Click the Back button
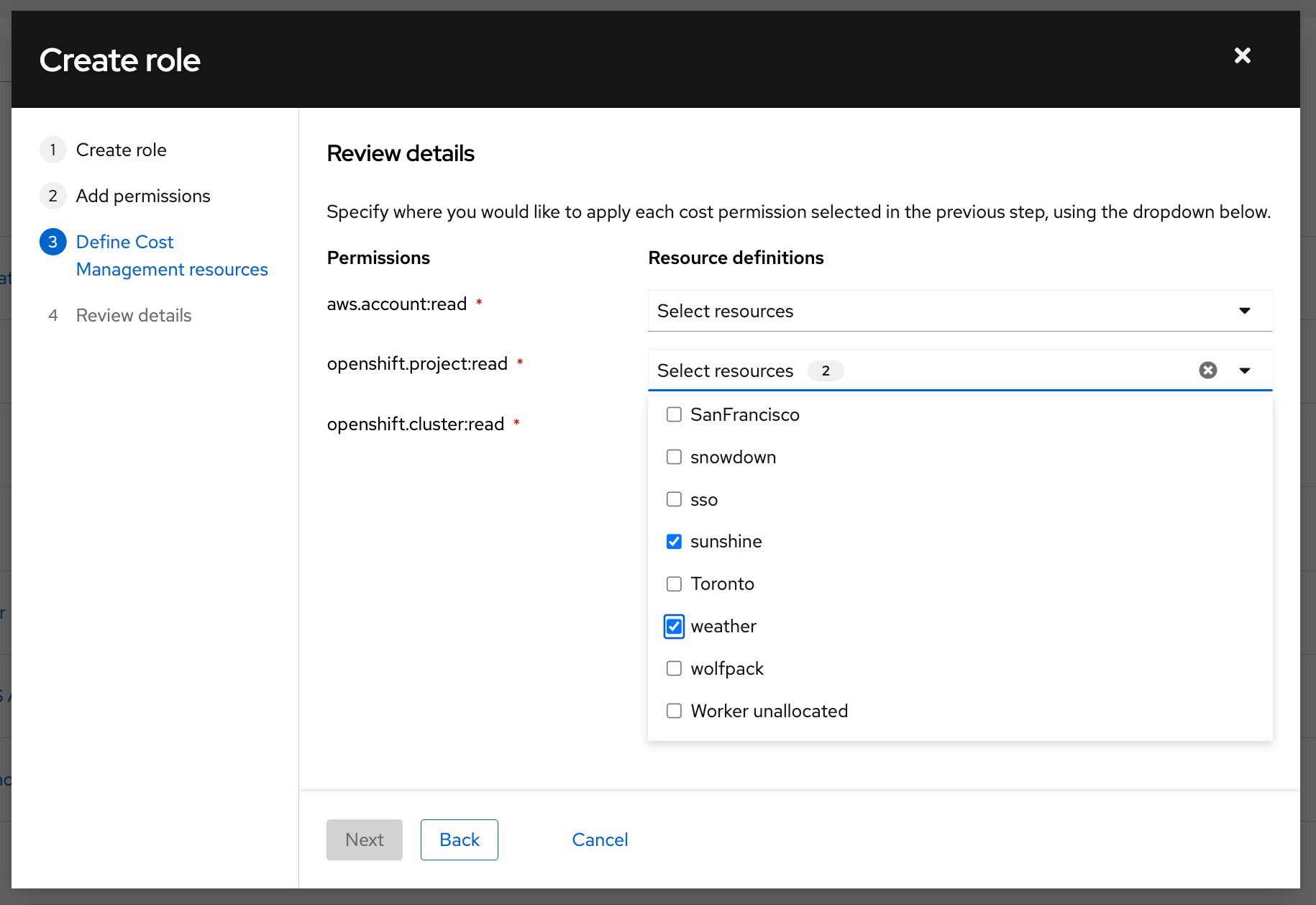Viewport: 1316px width, 905px height. point(460,840)
